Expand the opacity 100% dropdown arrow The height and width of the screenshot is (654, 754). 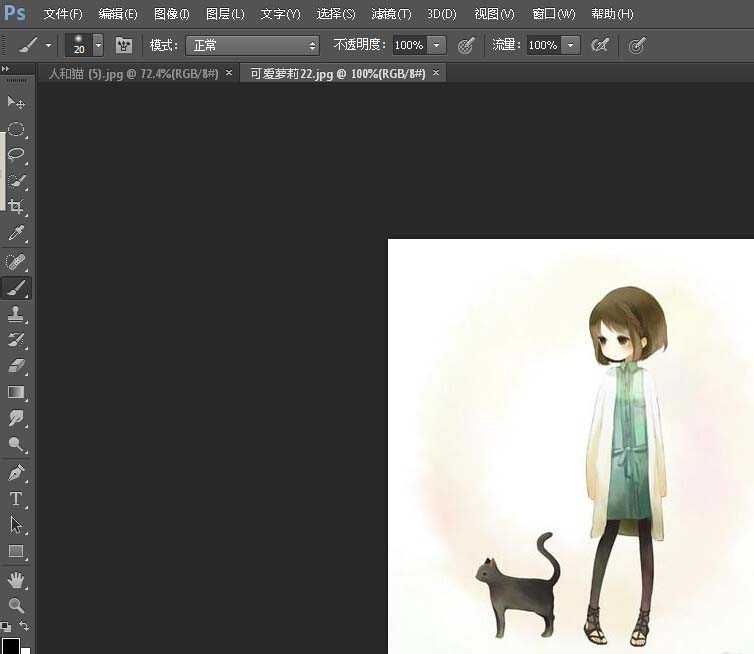tap(438, 45)
